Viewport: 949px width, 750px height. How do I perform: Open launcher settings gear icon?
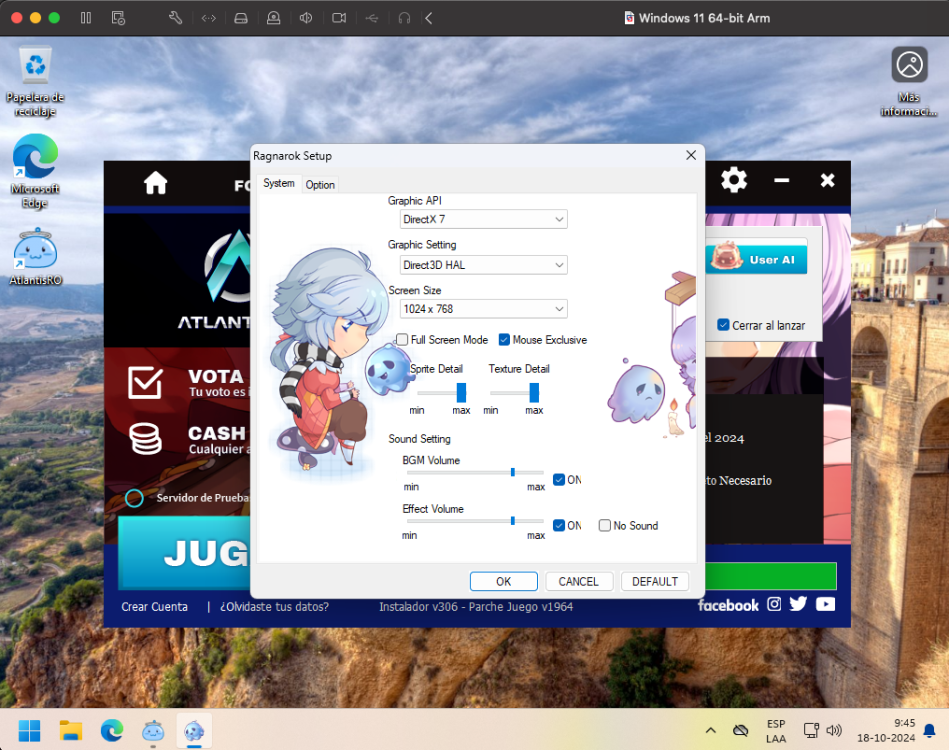[x=734, y=180]
